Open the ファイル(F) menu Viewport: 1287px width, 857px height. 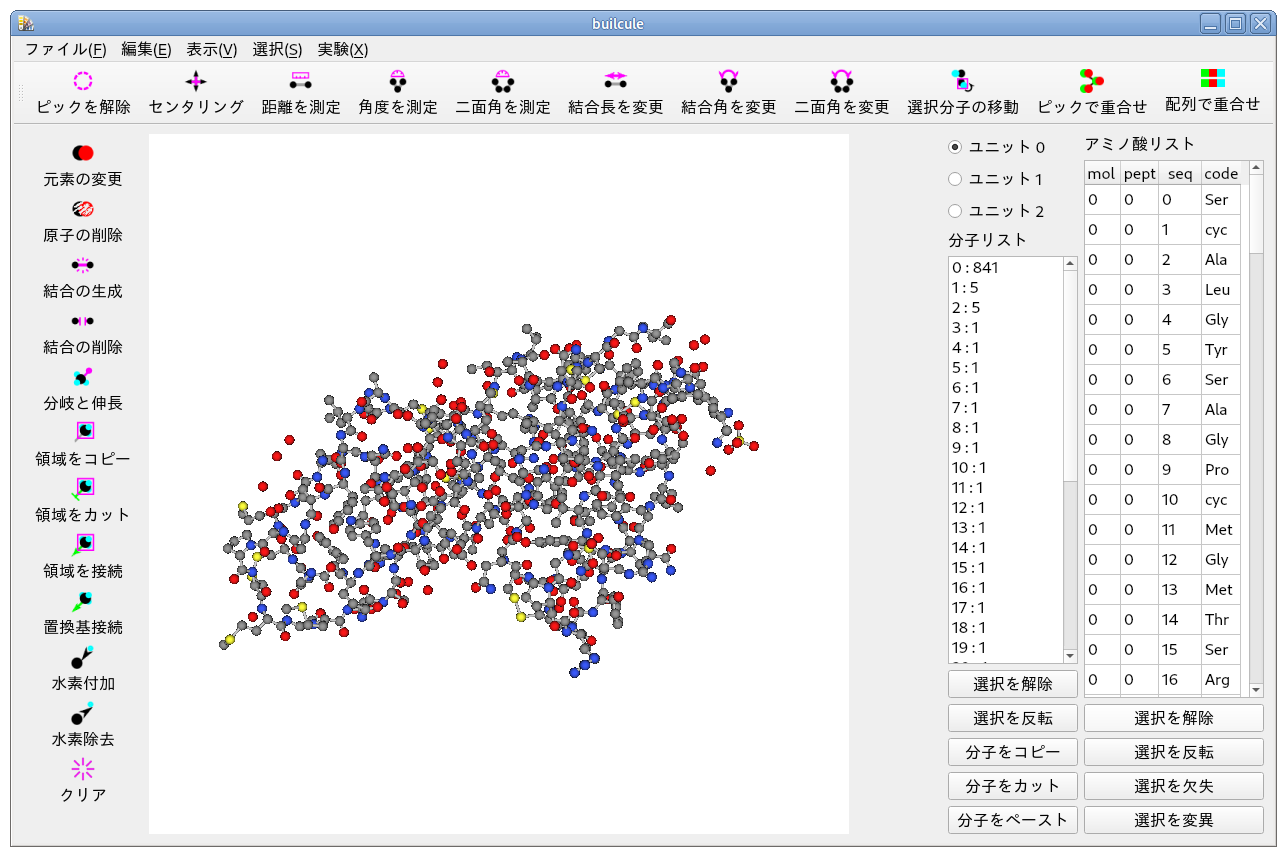pos(66,49)
